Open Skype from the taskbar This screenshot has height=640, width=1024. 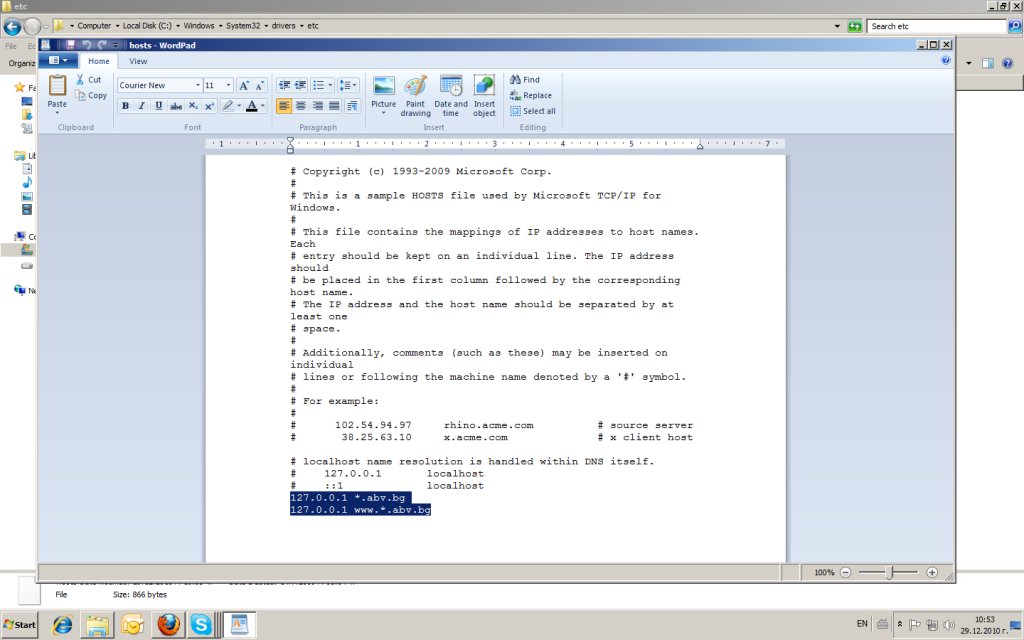(x=201, y=625)
